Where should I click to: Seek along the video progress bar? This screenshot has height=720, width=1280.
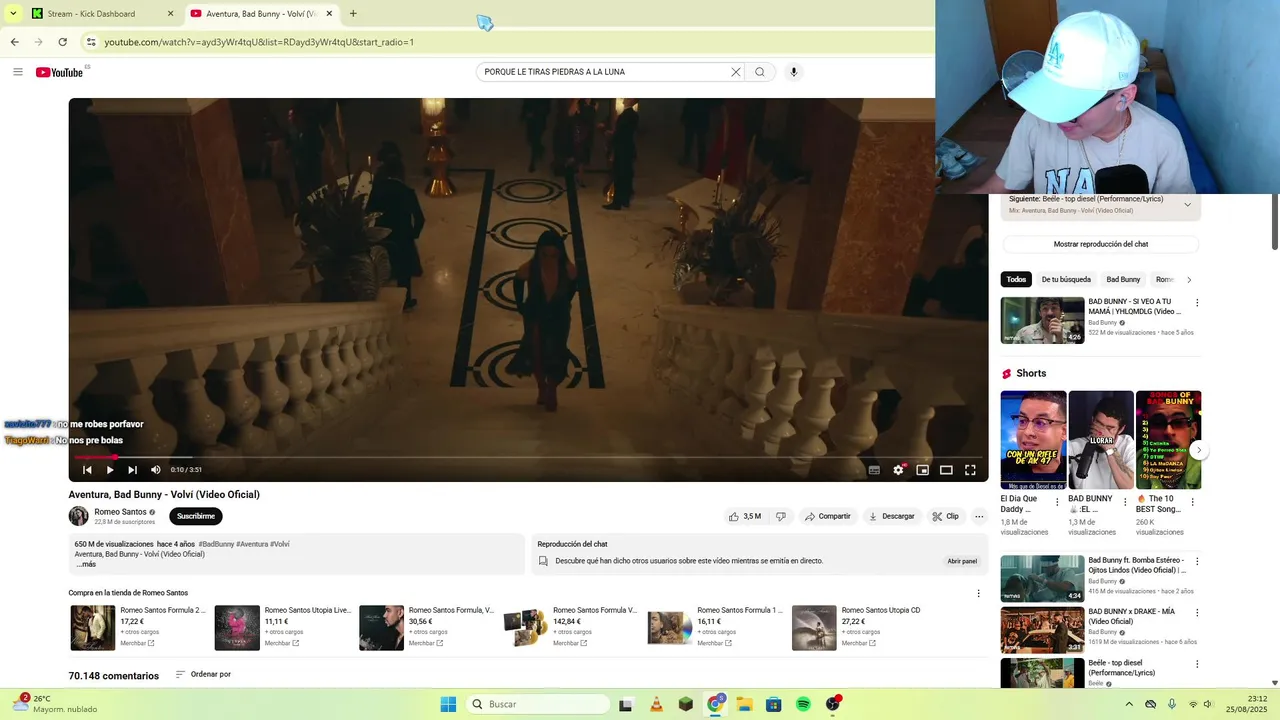[x=528, y=457]
